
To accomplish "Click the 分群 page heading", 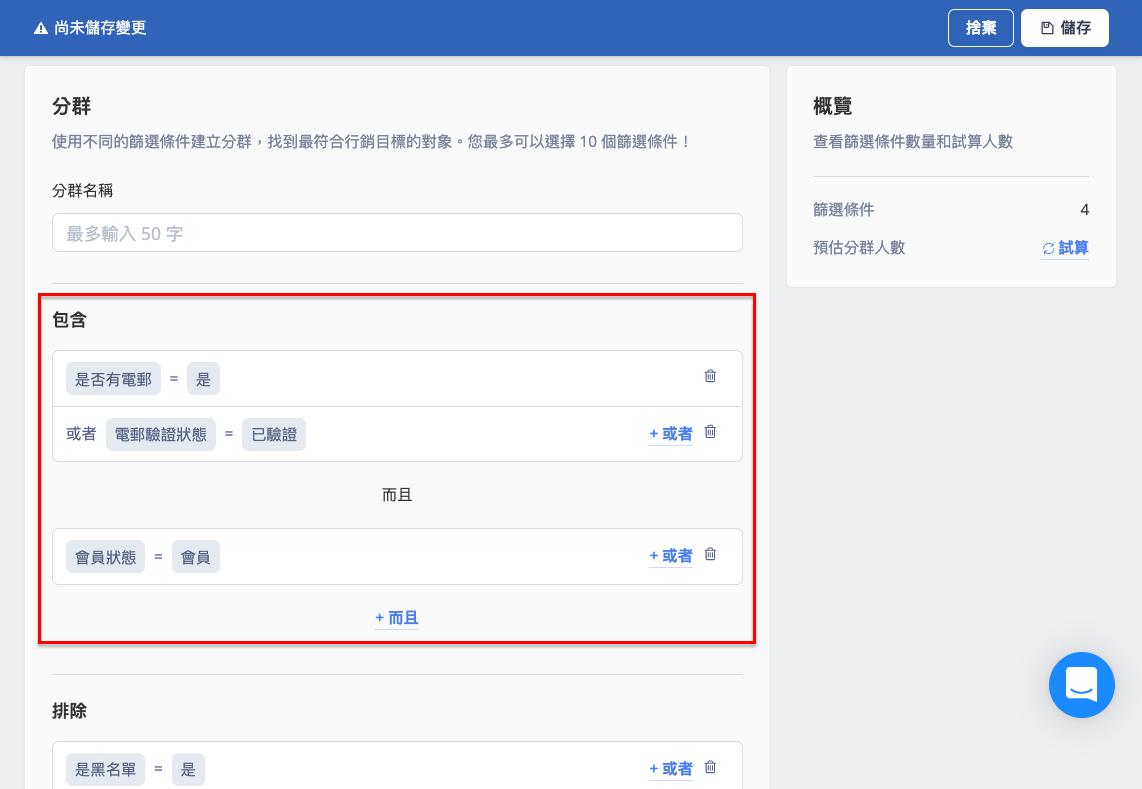I will [71, 106].
